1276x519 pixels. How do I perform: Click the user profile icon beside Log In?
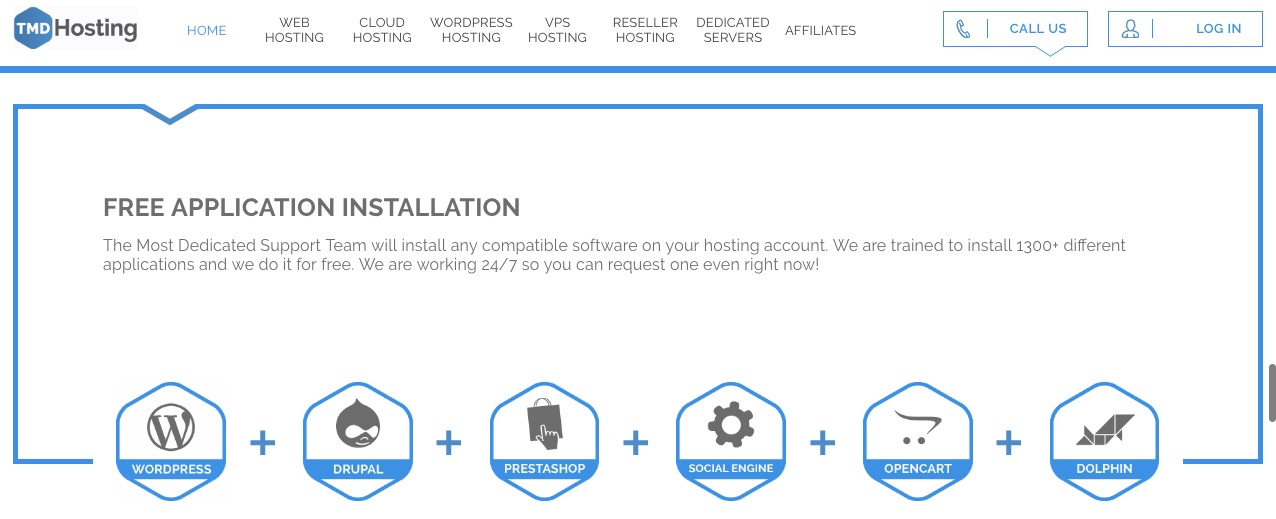[x=1130, y=29]
